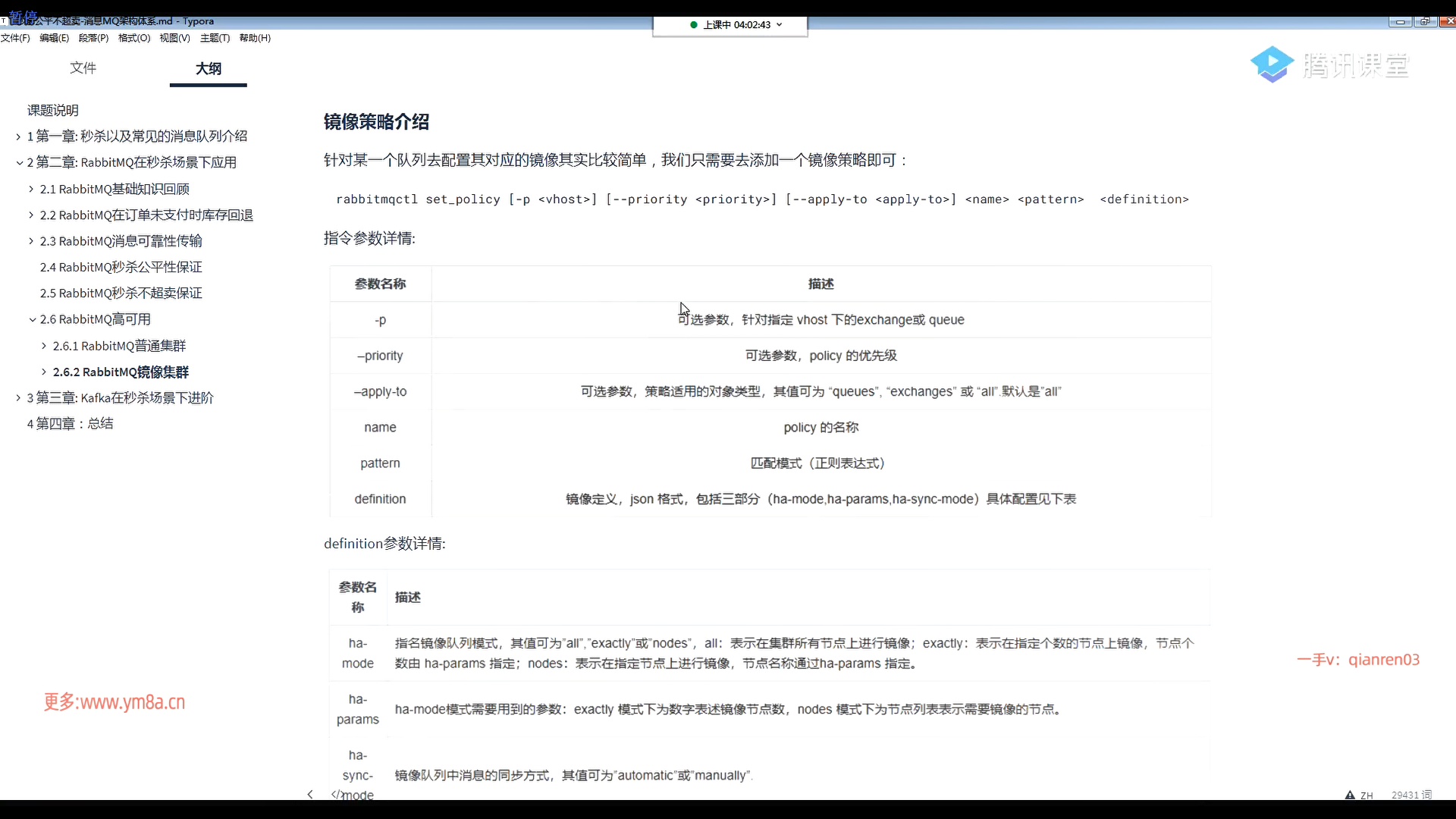Click the green class status indicator
1456x819 pixels.
(x=694, y=25)
